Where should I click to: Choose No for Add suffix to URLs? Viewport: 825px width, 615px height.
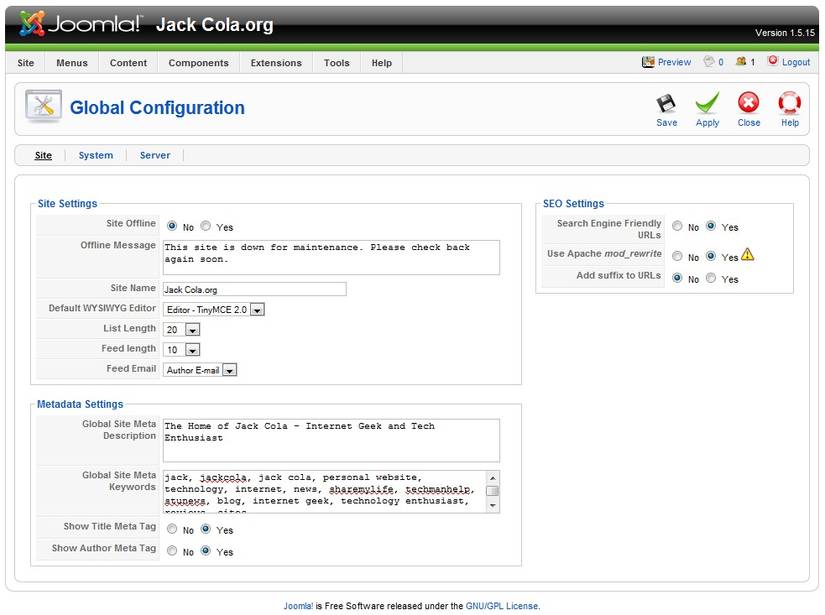[677, 278]
